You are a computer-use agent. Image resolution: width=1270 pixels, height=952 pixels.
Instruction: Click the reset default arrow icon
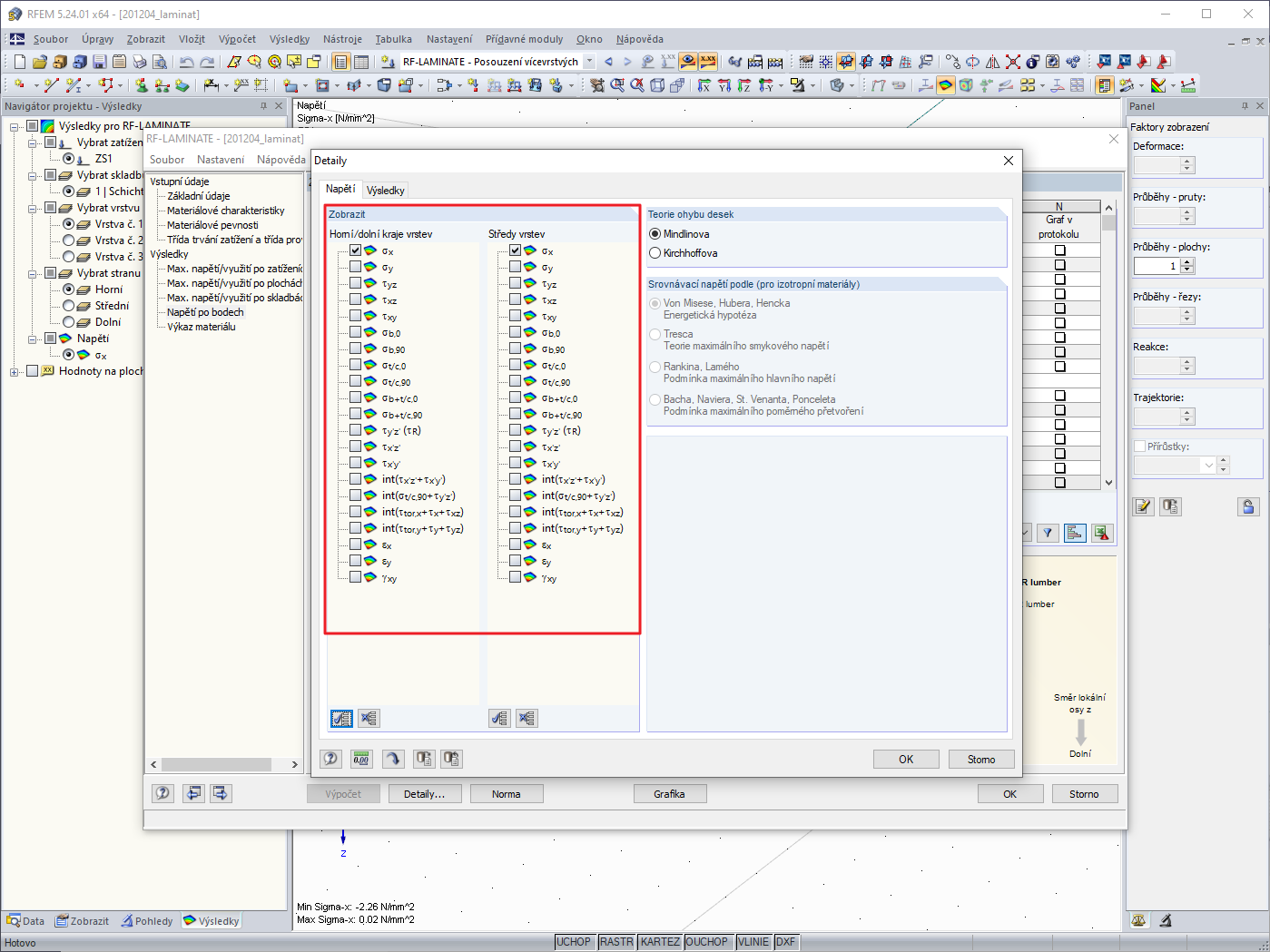(393, 759)
